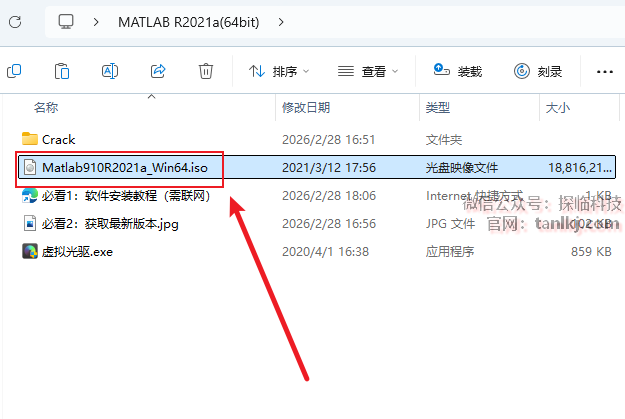This screenshot has height=419, width=625.
Task: Click the Delete trash icon
Action: pyautogui.click(x=206, y=71)
